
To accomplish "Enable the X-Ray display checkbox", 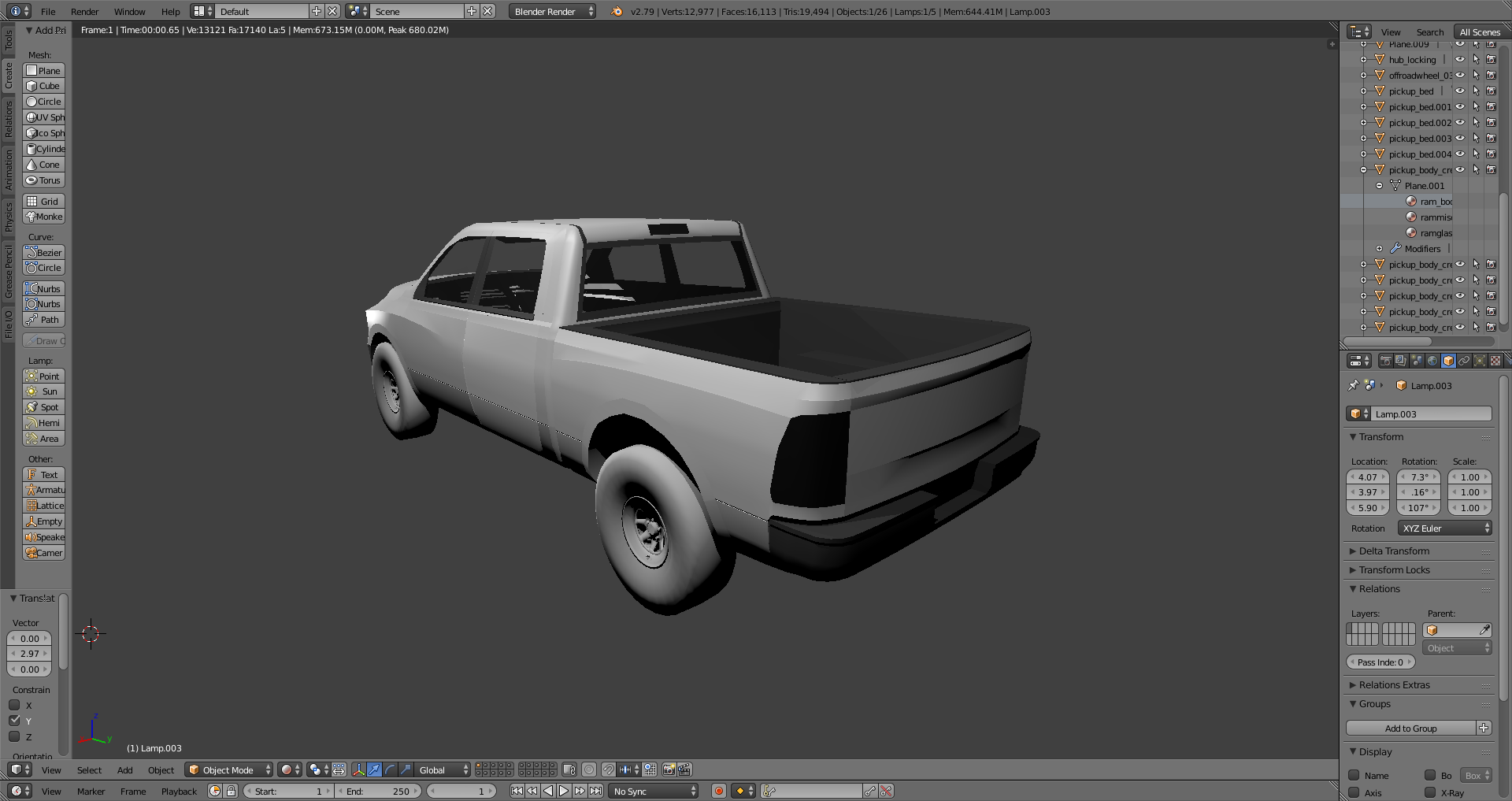I will (1430, 792).
